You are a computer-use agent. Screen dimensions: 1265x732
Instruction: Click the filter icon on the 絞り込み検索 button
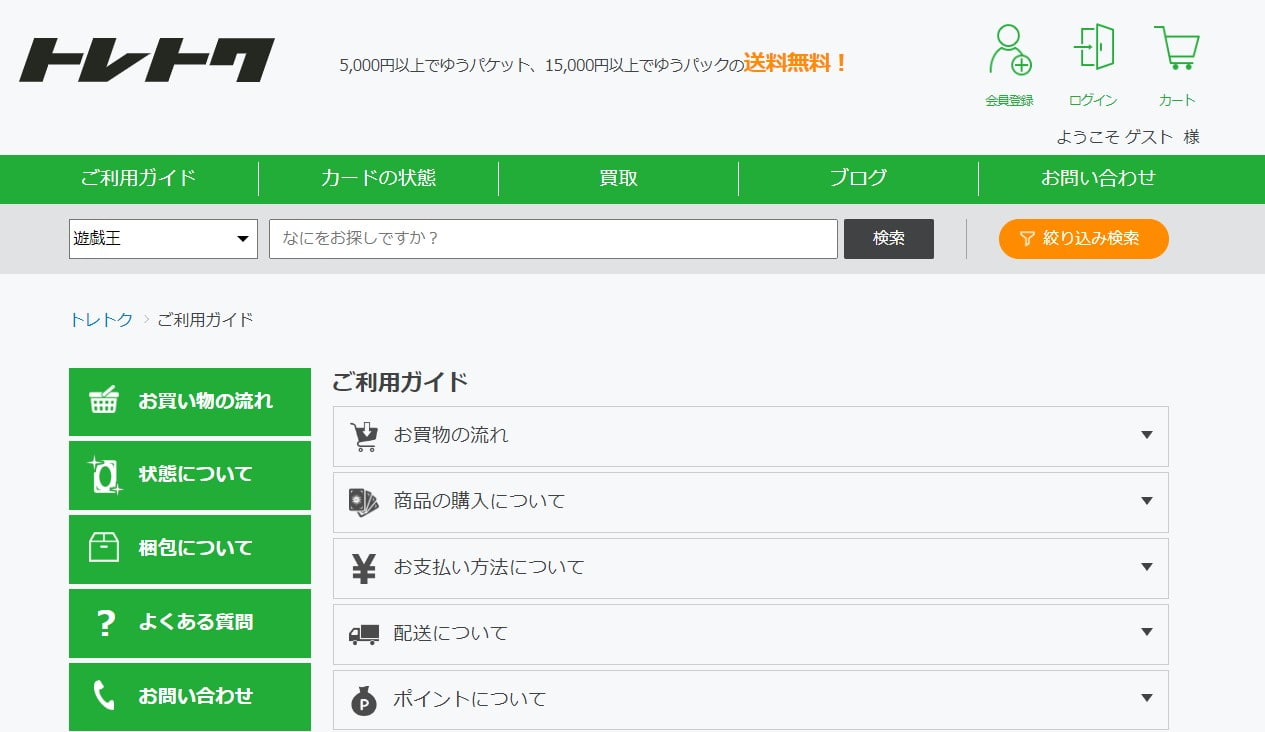click(x=1028, y=239)
